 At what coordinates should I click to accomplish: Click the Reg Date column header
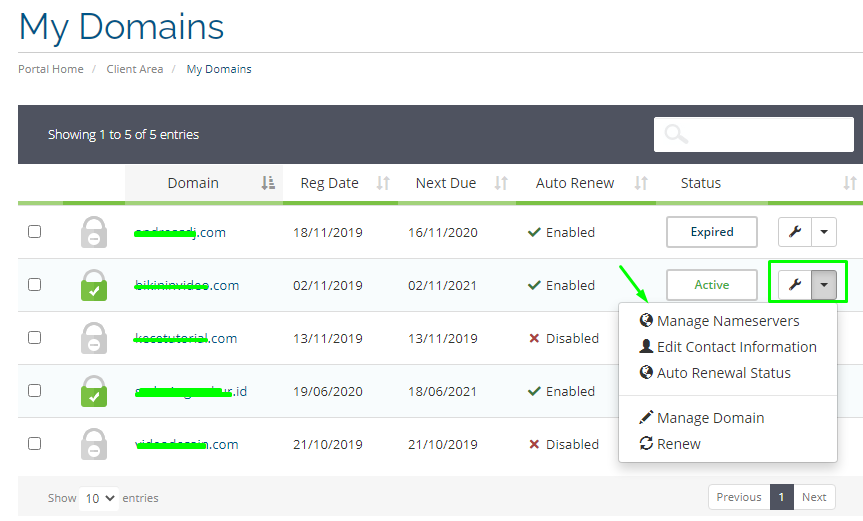(x=329, y=183)
